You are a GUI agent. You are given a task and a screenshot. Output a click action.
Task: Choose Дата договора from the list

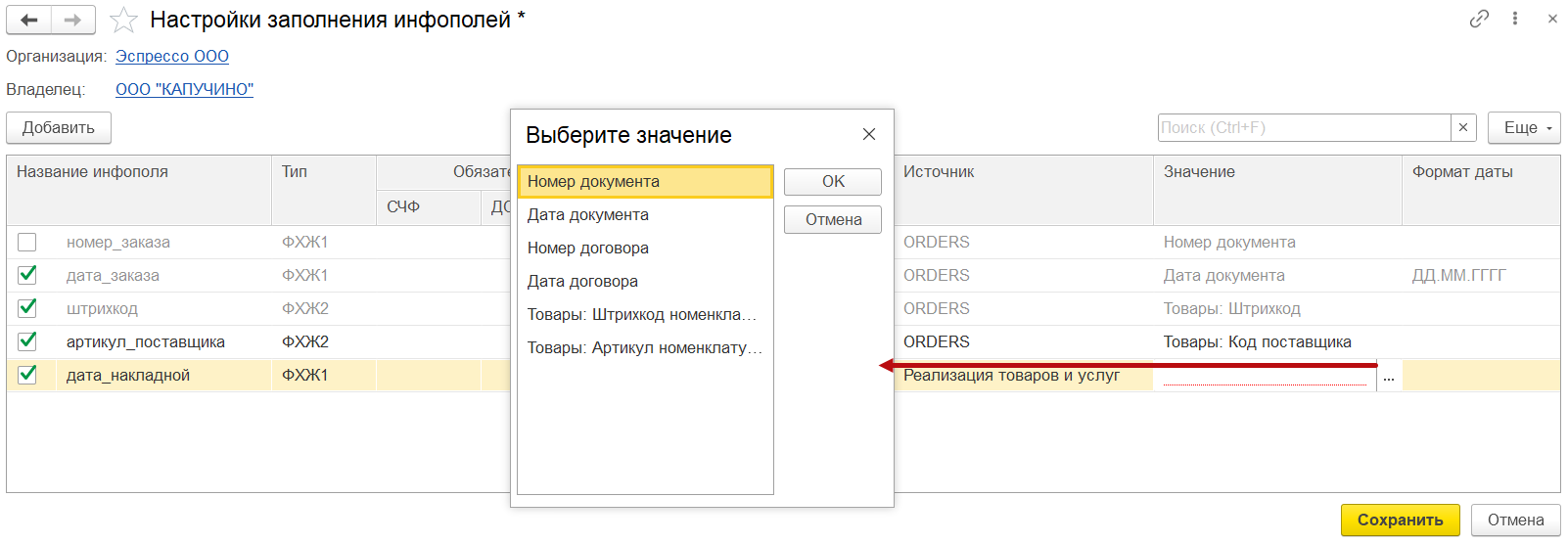point(645,281)
